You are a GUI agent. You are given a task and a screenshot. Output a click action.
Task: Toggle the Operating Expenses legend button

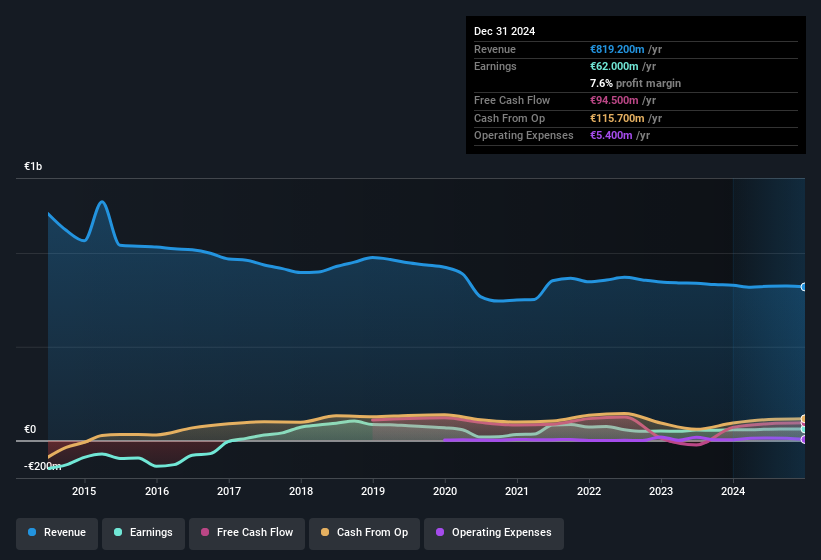coord(494,533)
